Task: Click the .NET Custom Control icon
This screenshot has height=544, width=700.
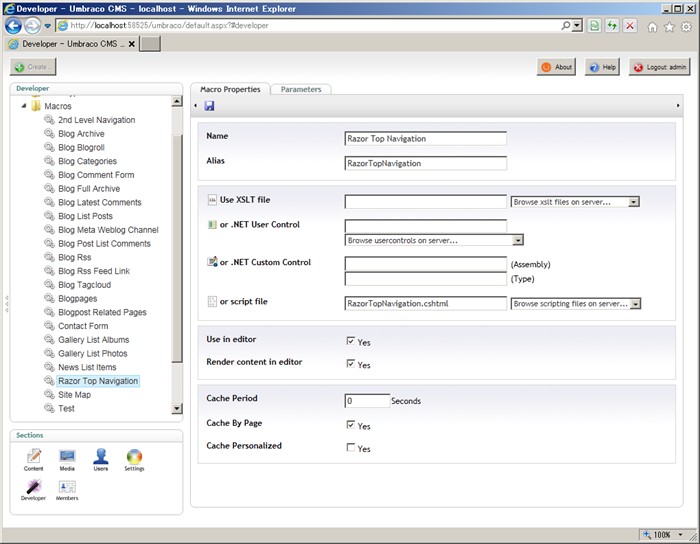Action: point(212,262)
